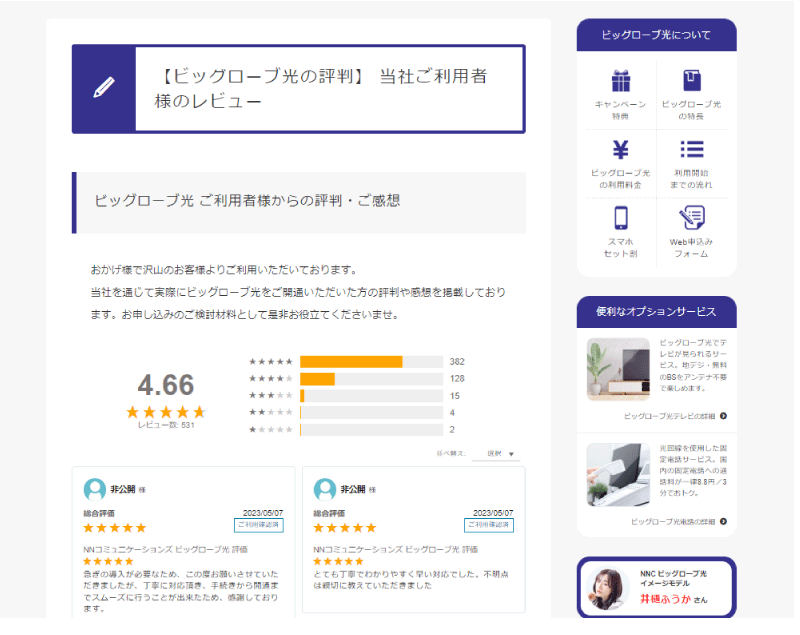Open the list icon for start flow
Viewport: 800px width, 635px height.
[691, 149]
